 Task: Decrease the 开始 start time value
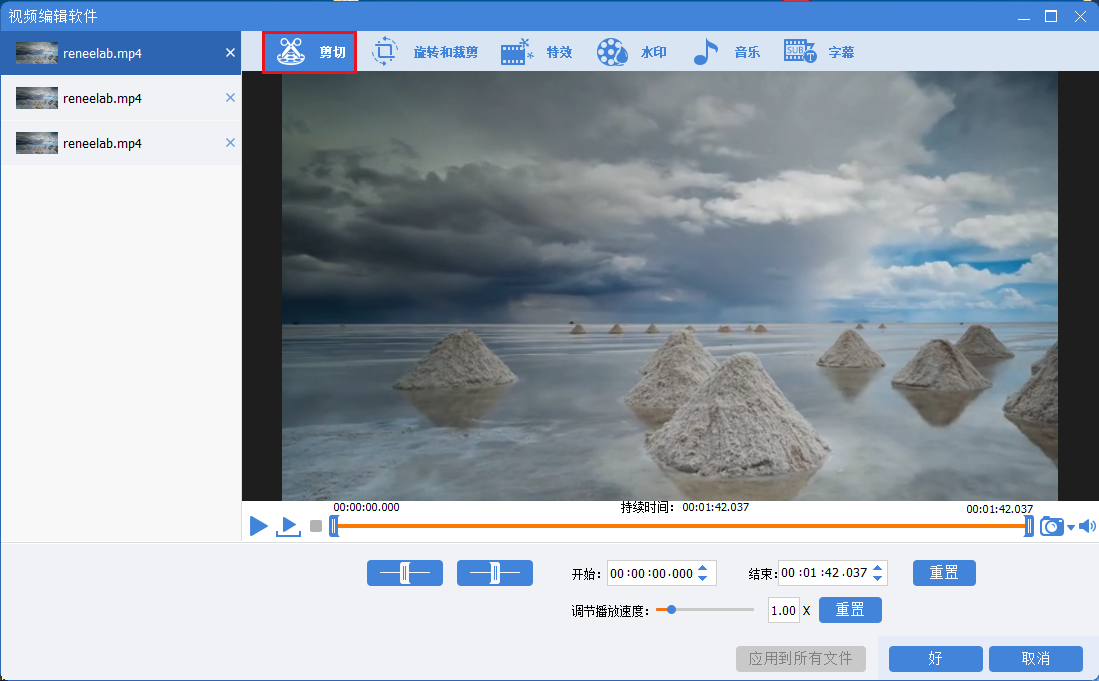703,579
